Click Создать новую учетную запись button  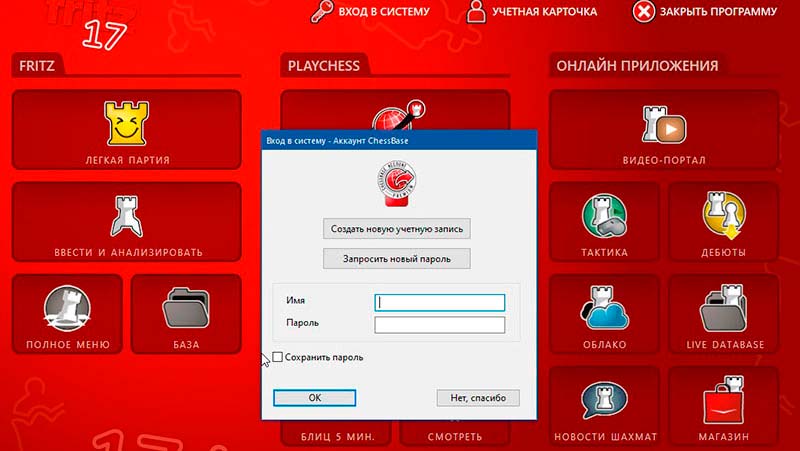(397, 229)
